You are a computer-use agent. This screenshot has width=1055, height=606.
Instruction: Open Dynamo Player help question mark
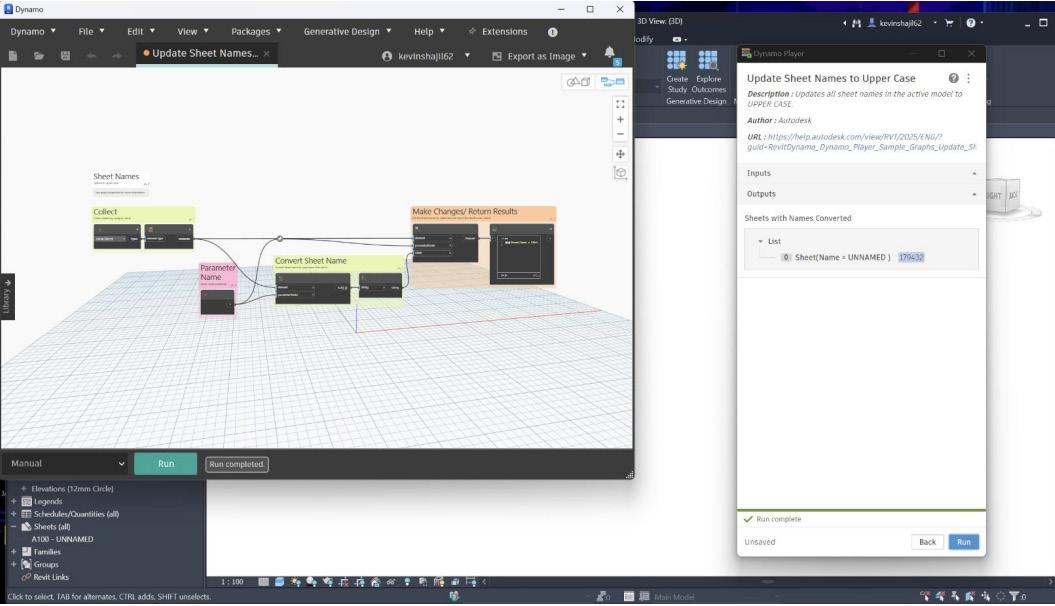click(x=953, y=78)
